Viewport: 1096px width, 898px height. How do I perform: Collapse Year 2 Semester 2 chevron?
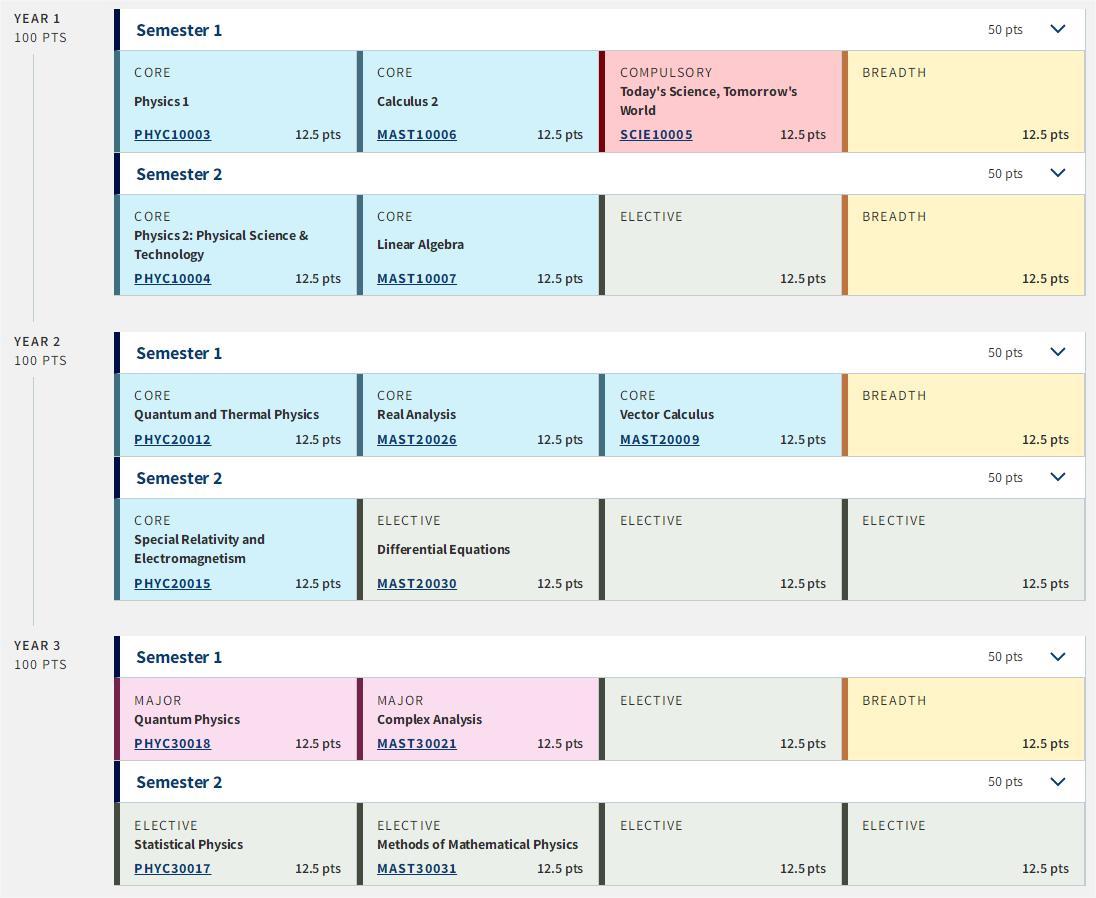tap(1058, 477)
